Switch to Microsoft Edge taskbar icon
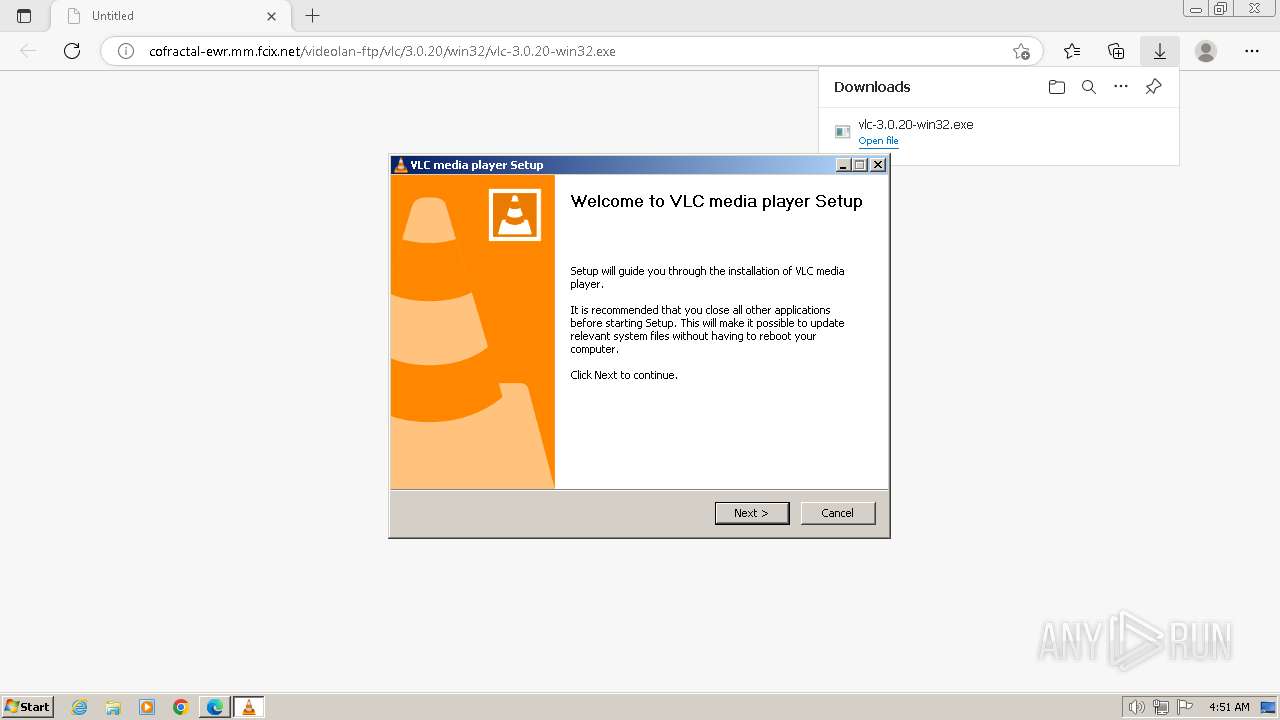1280x720 pixels. coord(215,707)
